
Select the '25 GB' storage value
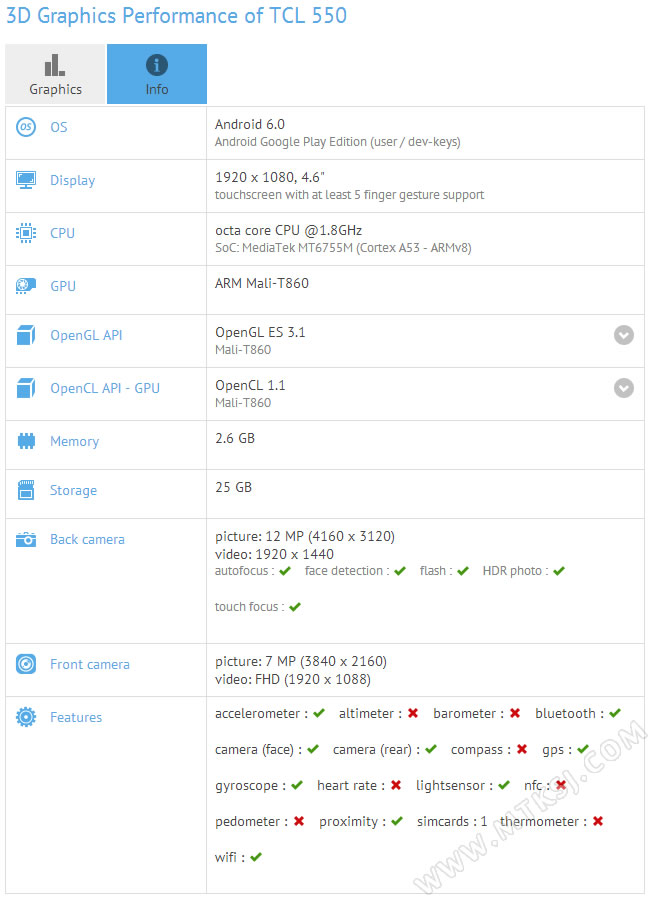click(233, 487)
